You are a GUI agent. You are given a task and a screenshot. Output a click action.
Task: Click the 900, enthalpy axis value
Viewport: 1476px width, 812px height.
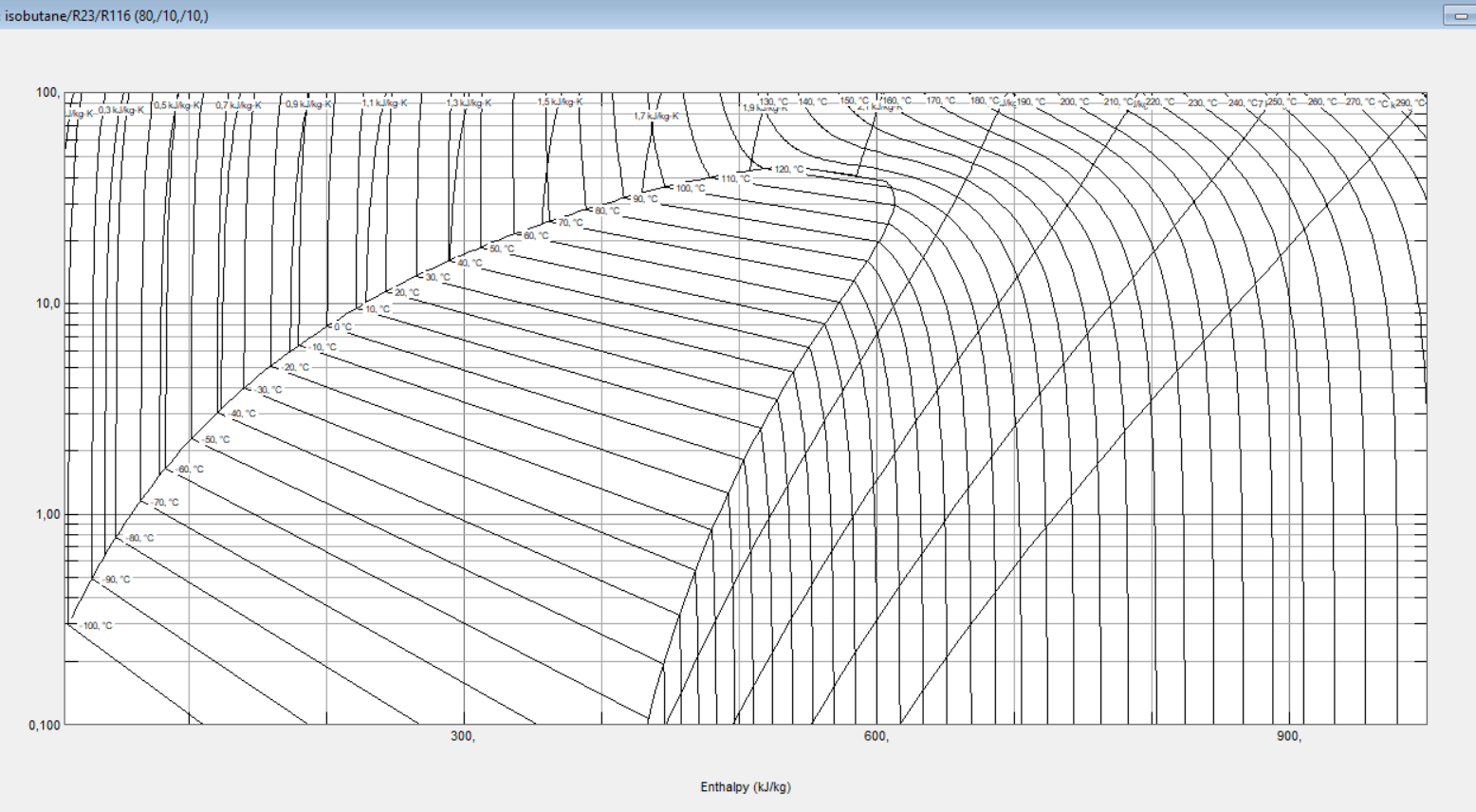1289,736
